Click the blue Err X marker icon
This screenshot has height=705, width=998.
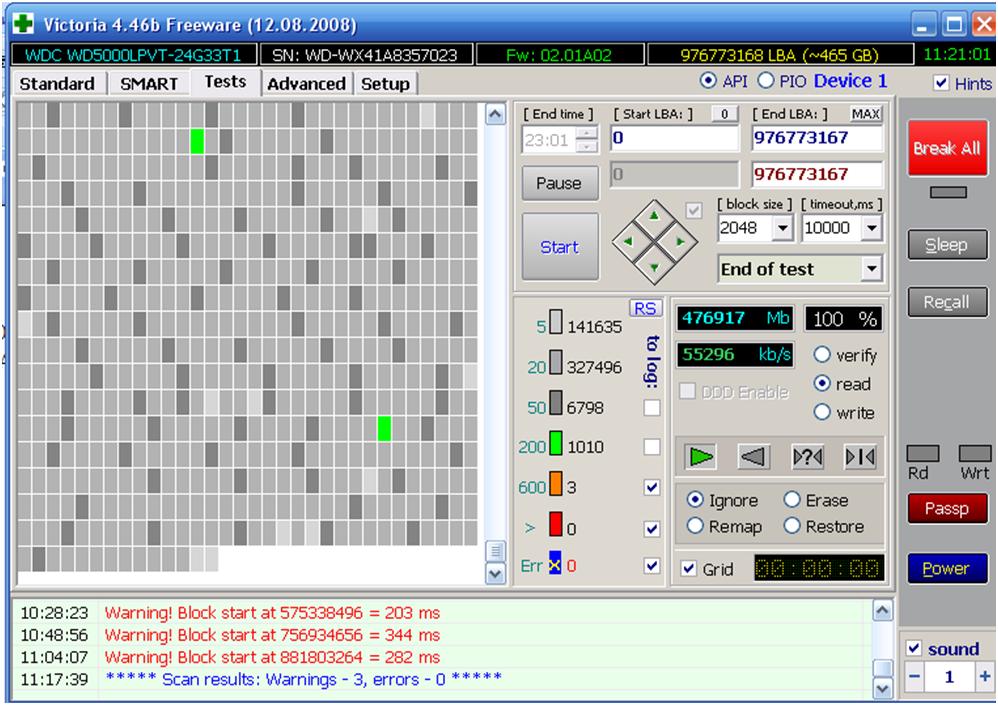coord(555,564)
